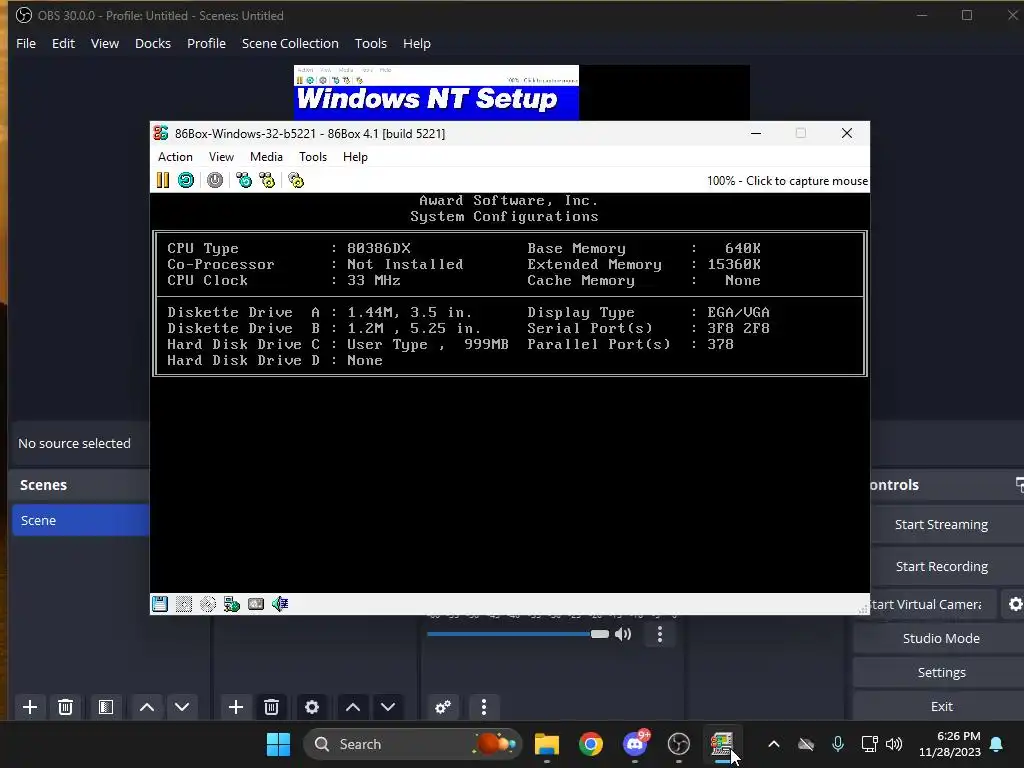Hard reset the 86Box machine via teal icon
Image resolution: width=1024 pixels, height=768 pixels.
click(186, 180)
